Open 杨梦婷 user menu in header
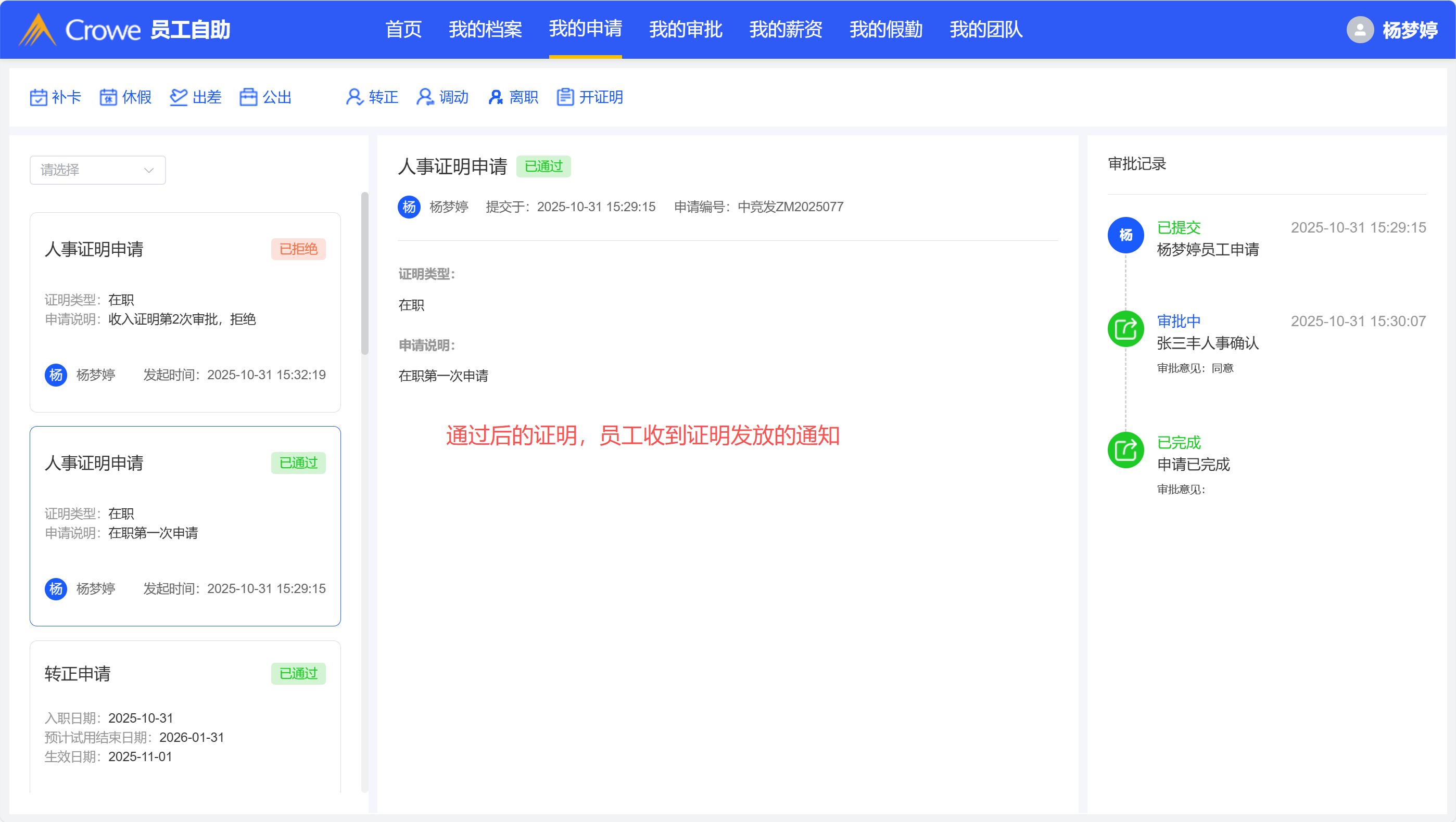Screen dimensions: 1456x822 1410,29
